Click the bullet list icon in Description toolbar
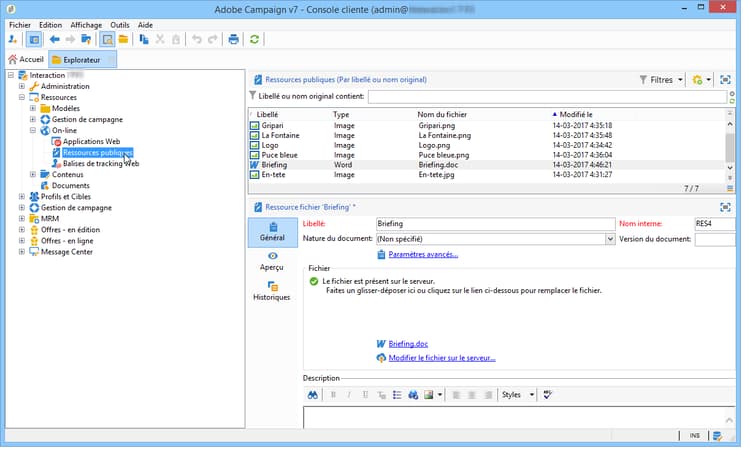750x456 pixels. (397, 395)
